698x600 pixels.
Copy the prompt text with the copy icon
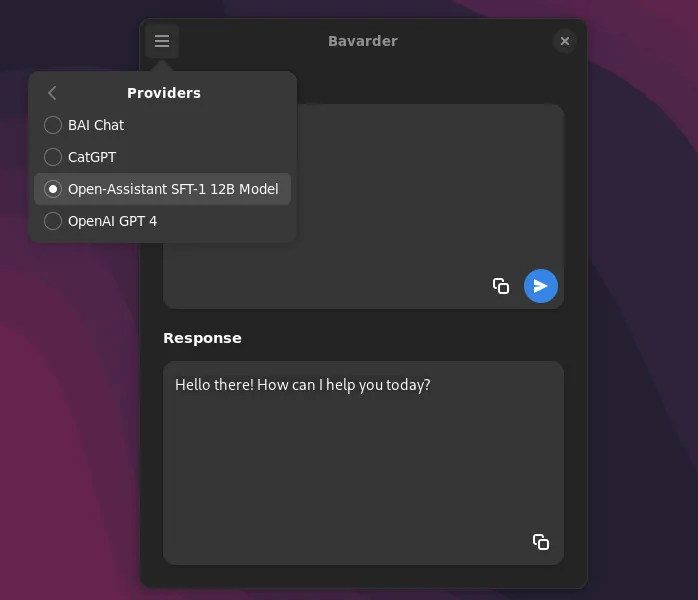(x=501, y=286)
